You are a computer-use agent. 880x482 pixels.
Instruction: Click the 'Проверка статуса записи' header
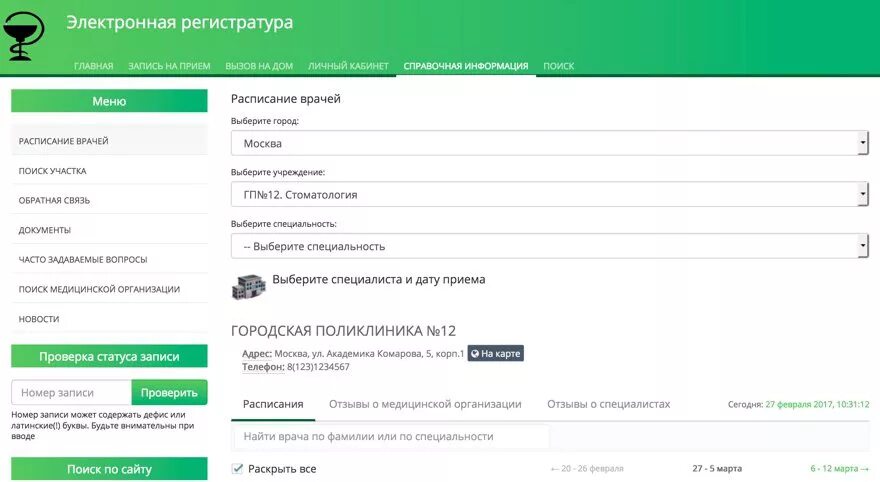[109, 356]
